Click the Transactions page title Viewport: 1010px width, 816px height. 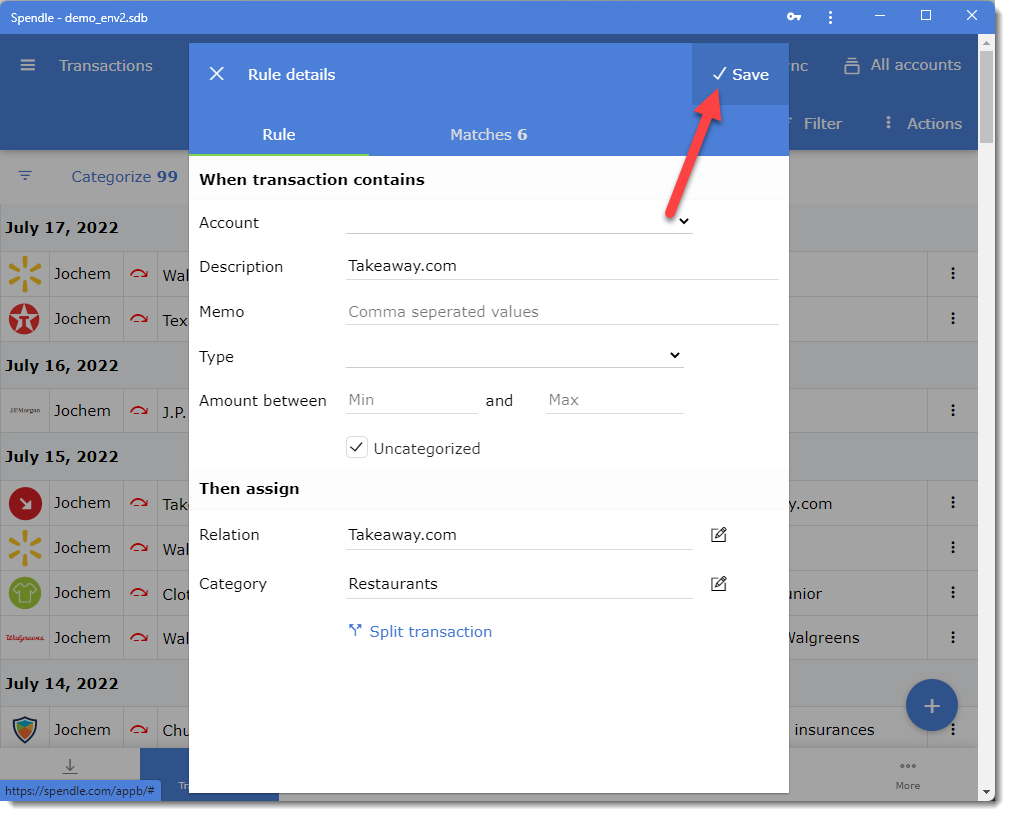click(106, 66)
